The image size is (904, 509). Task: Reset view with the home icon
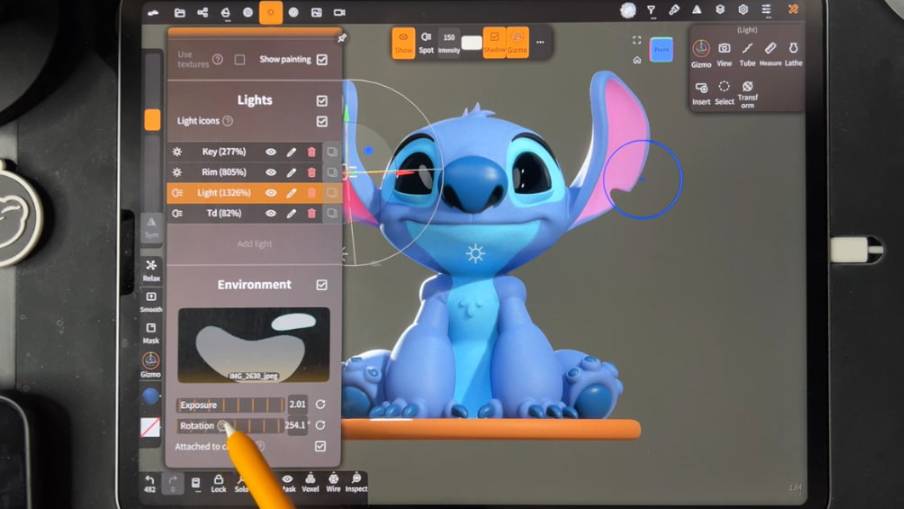pyautogui.click(x=637, y=60)
